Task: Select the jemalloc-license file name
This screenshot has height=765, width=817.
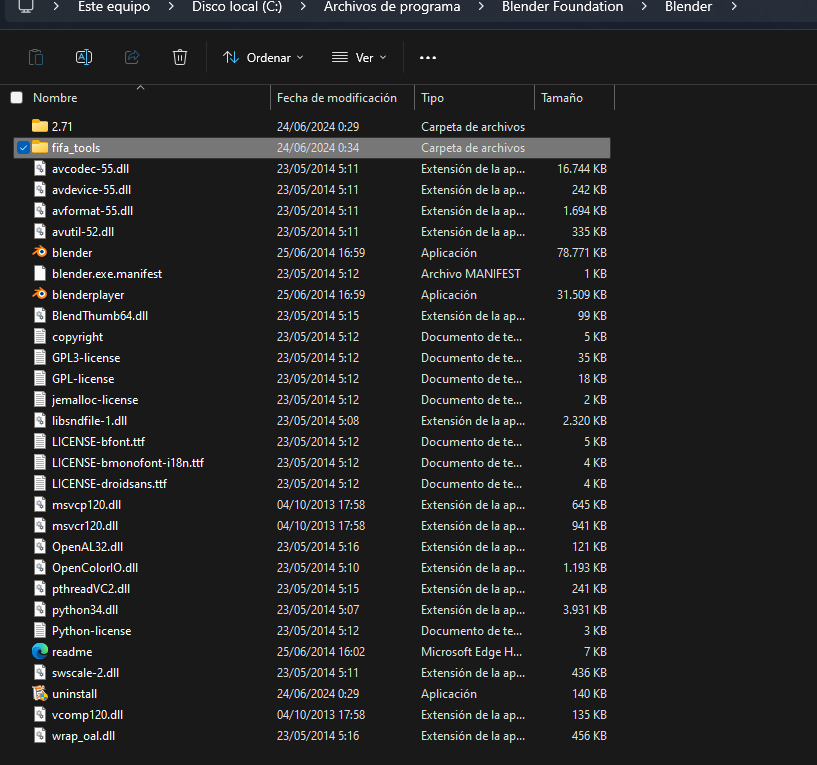Action: tap(95, 400)
